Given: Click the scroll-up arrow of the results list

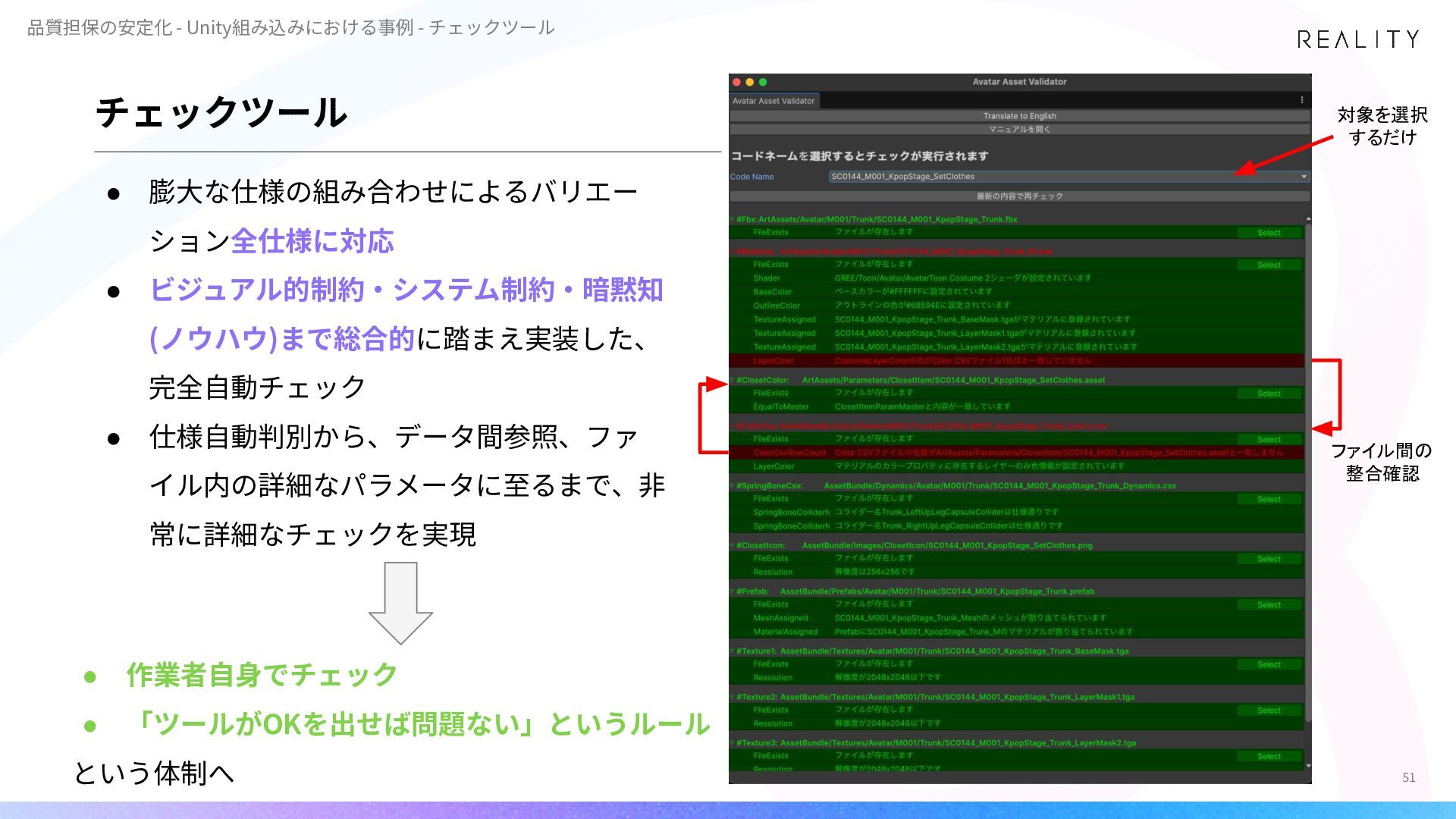Looking at the screenshot, I should point(1308,219).
